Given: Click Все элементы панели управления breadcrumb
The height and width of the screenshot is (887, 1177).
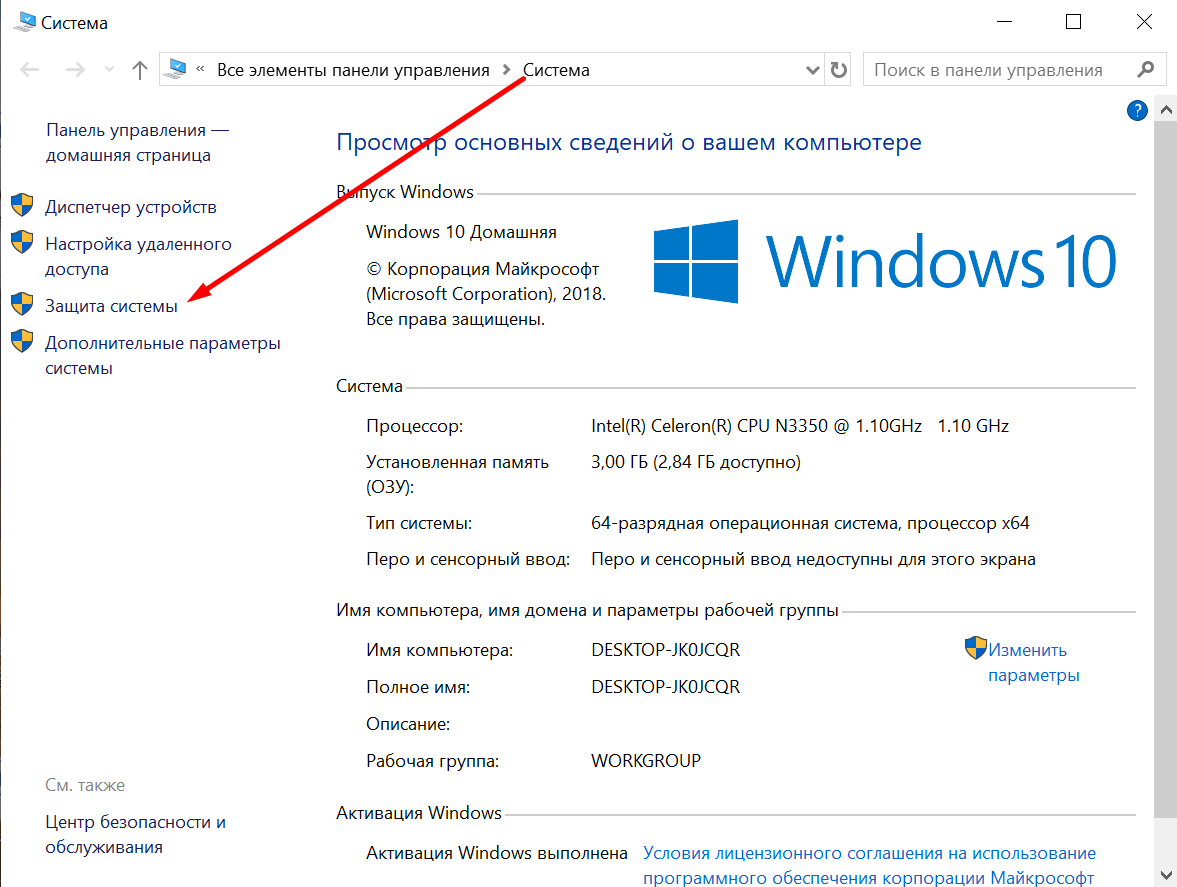Looking at the screenshot, I should [x=353, y=71].
